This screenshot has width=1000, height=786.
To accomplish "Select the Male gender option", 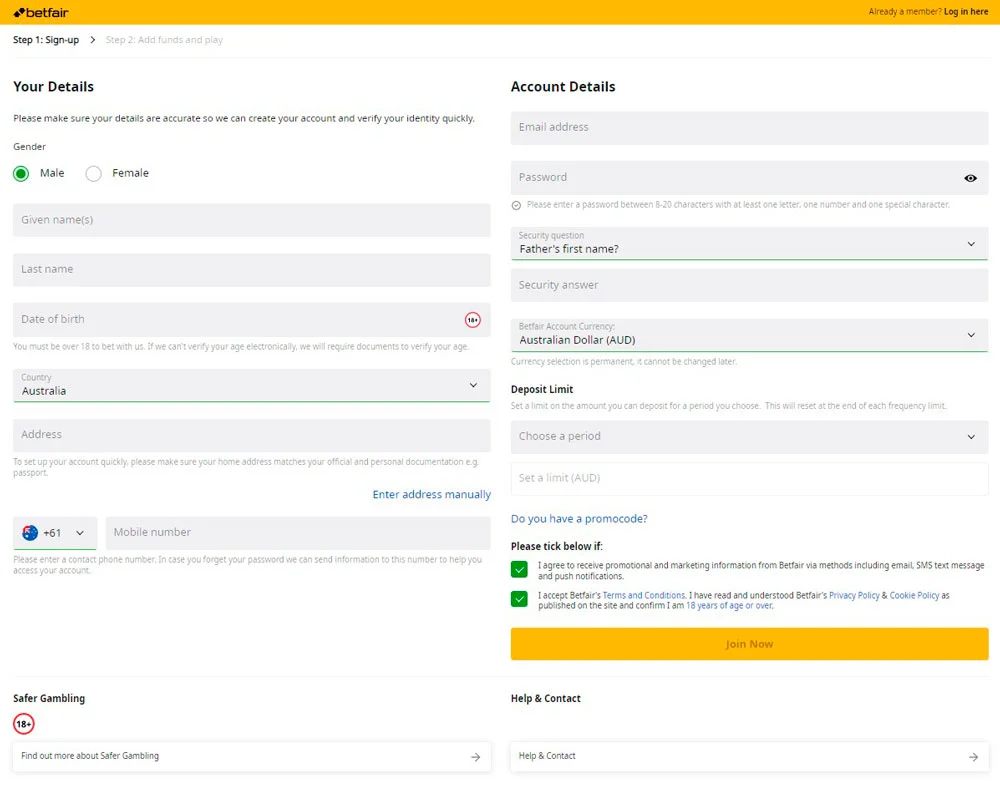I will click(21, 174).
